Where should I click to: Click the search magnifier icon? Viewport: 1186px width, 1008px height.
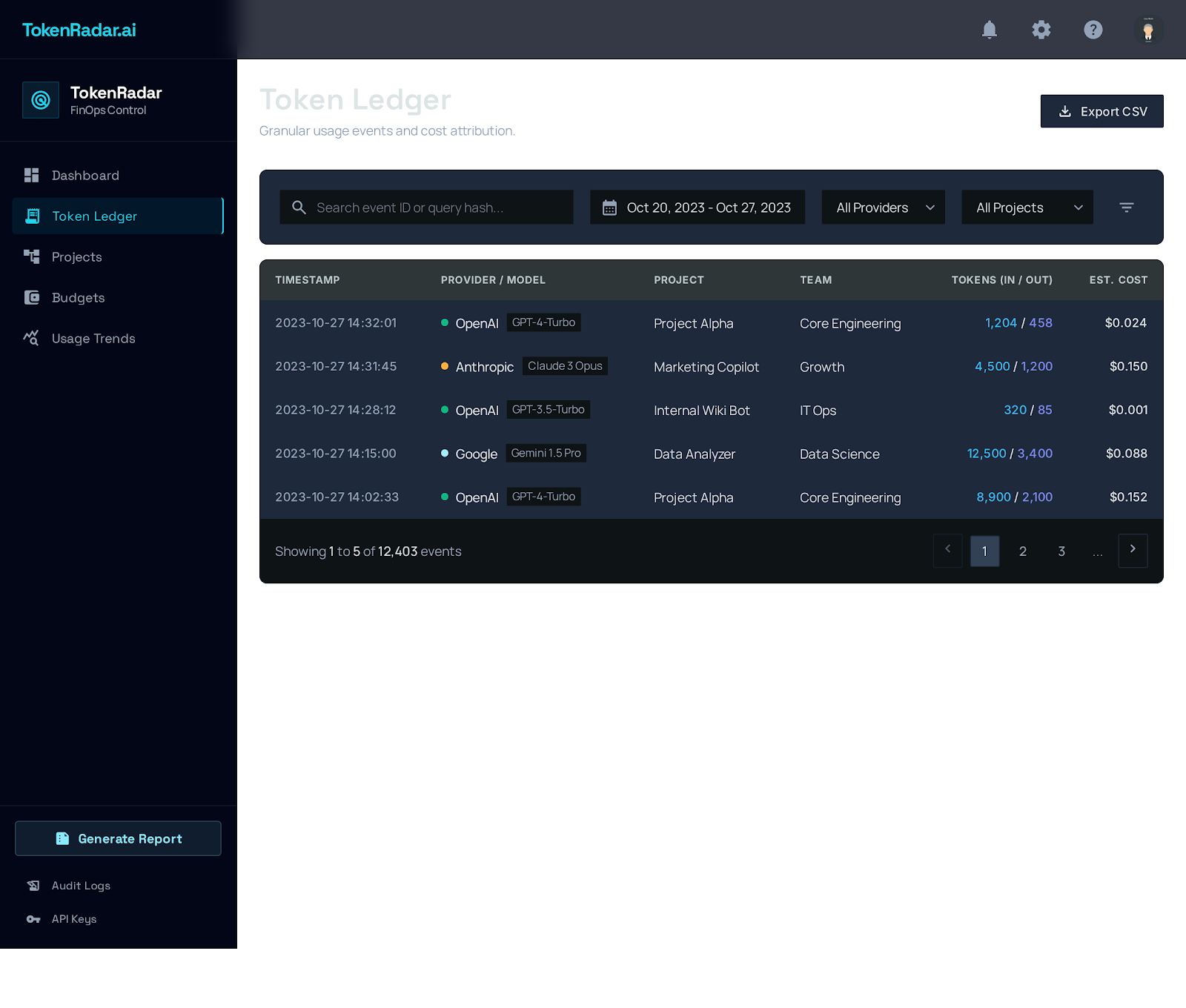[x=299, y=208]
